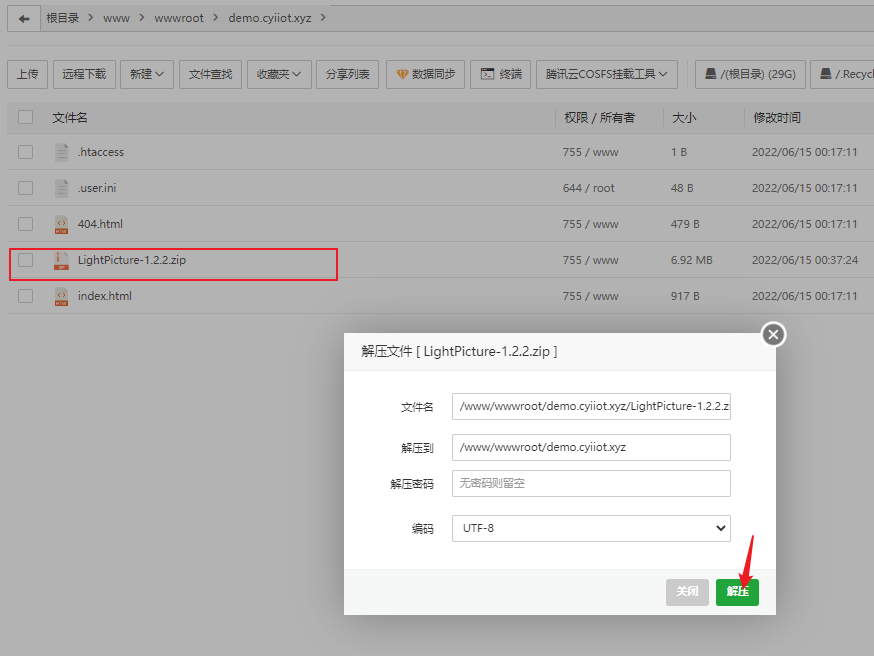Image resolution: width=874 pixels, height=656 pixels.
Task: Click the 文件名 input field in the dialog
Action: click(x=591, y=406)
